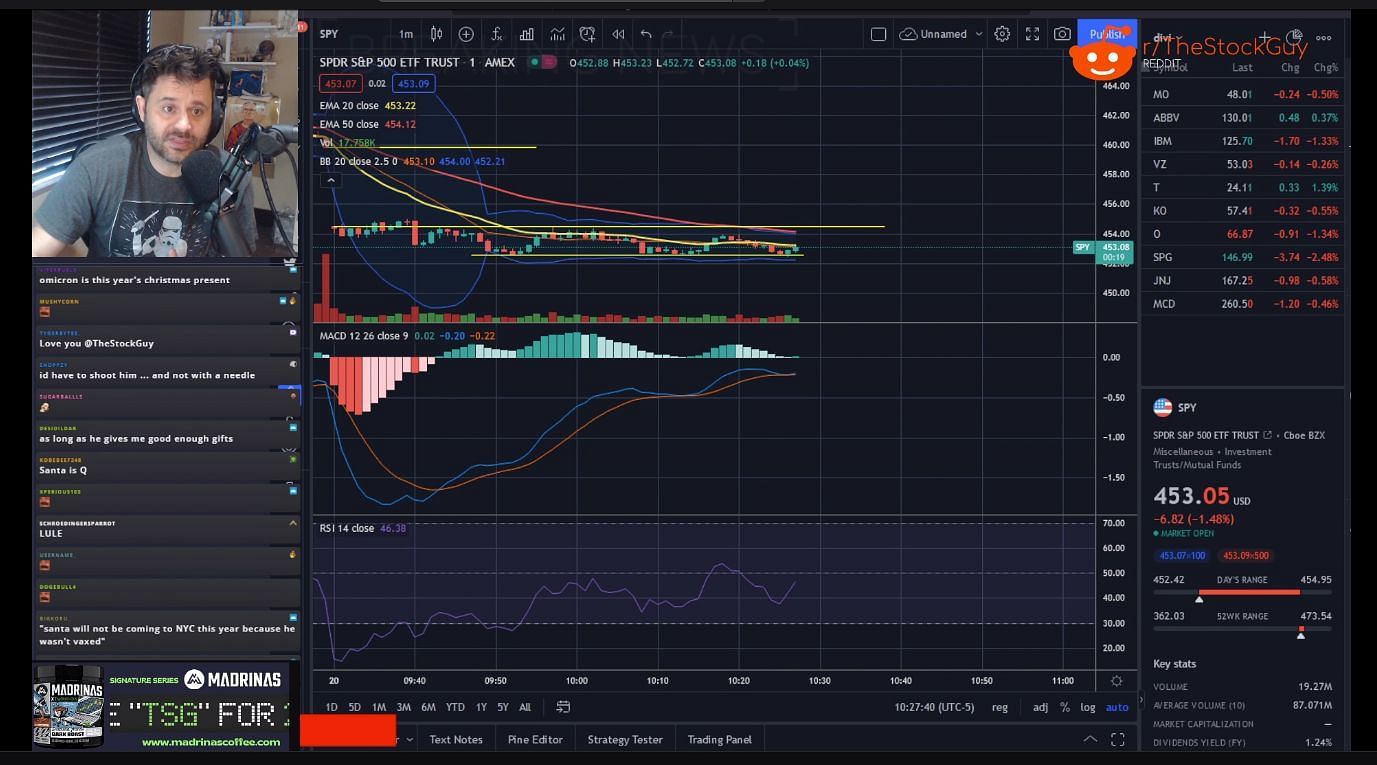Select the YTD date range
1377x765 pixels.
(x=455, y=707)
